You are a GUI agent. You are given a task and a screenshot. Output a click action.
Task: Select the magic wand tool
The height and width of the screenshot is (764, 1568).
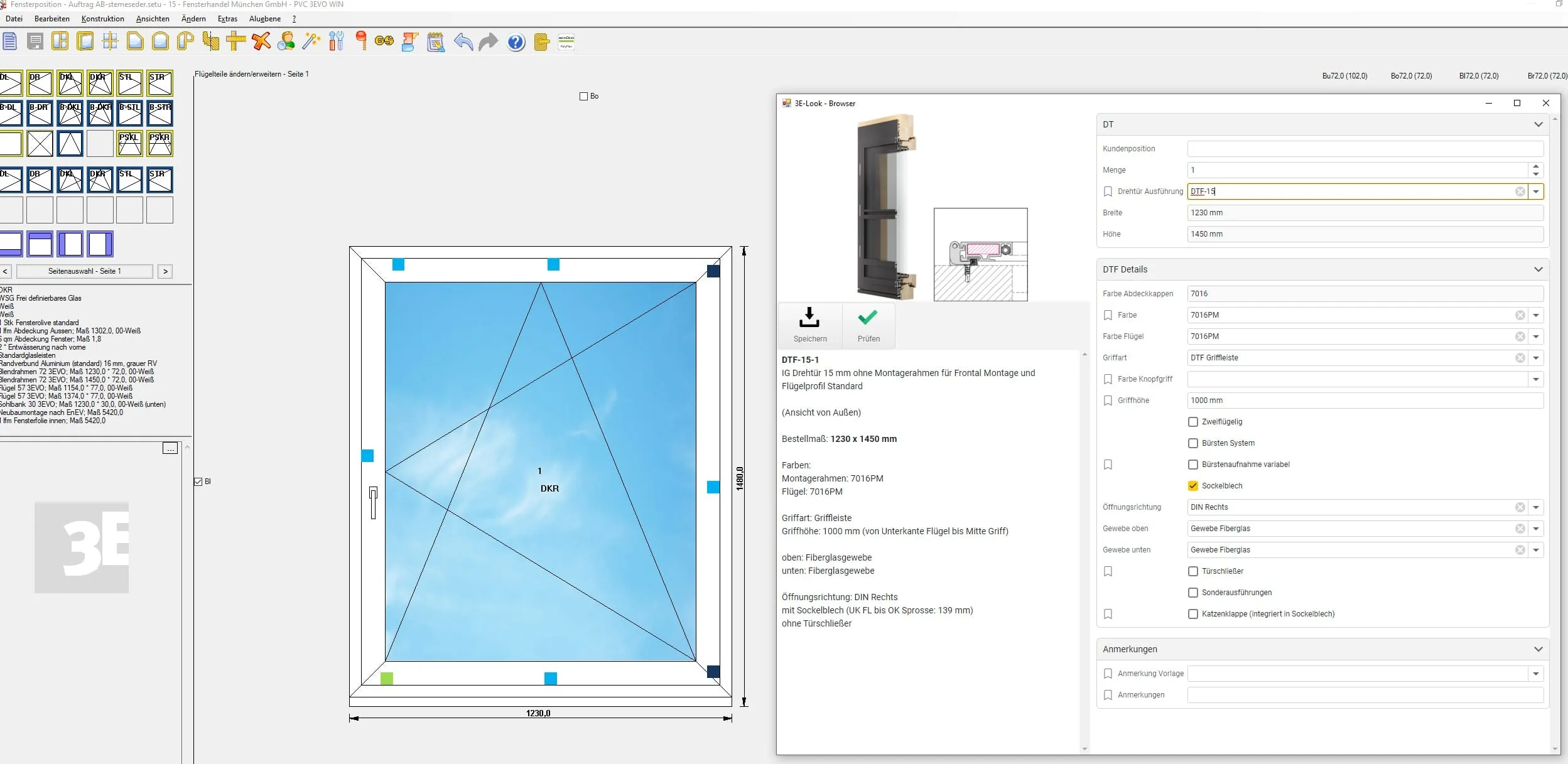point(310,41)
